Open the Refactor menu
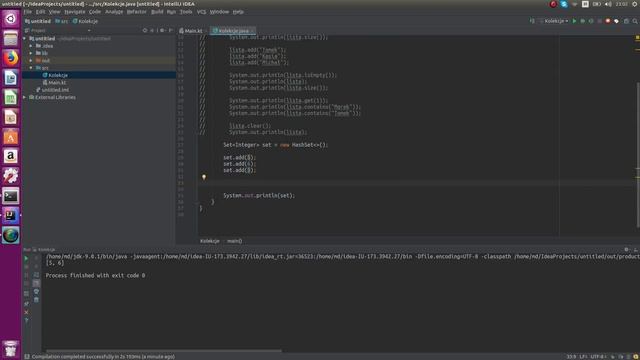Image resolution: width=640 pixels, height=360 pixels. 136,12
